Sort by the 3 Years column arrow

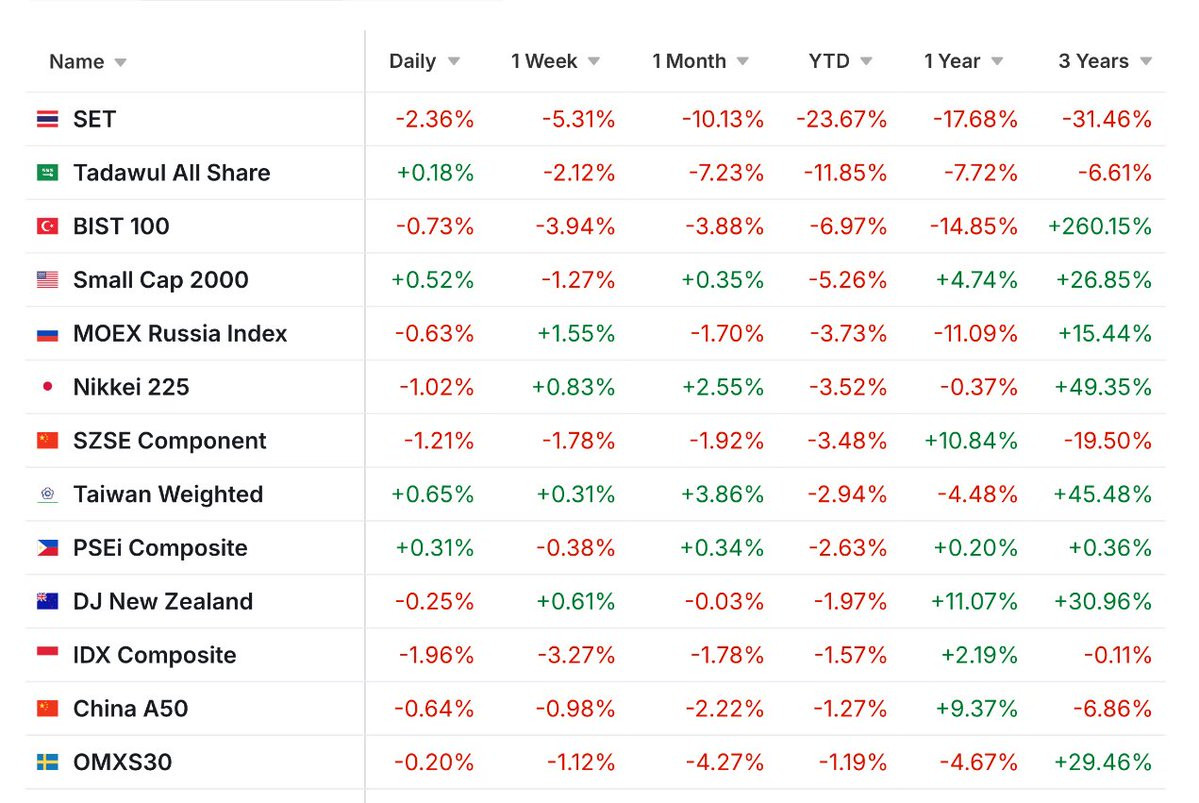(1145, 61)
